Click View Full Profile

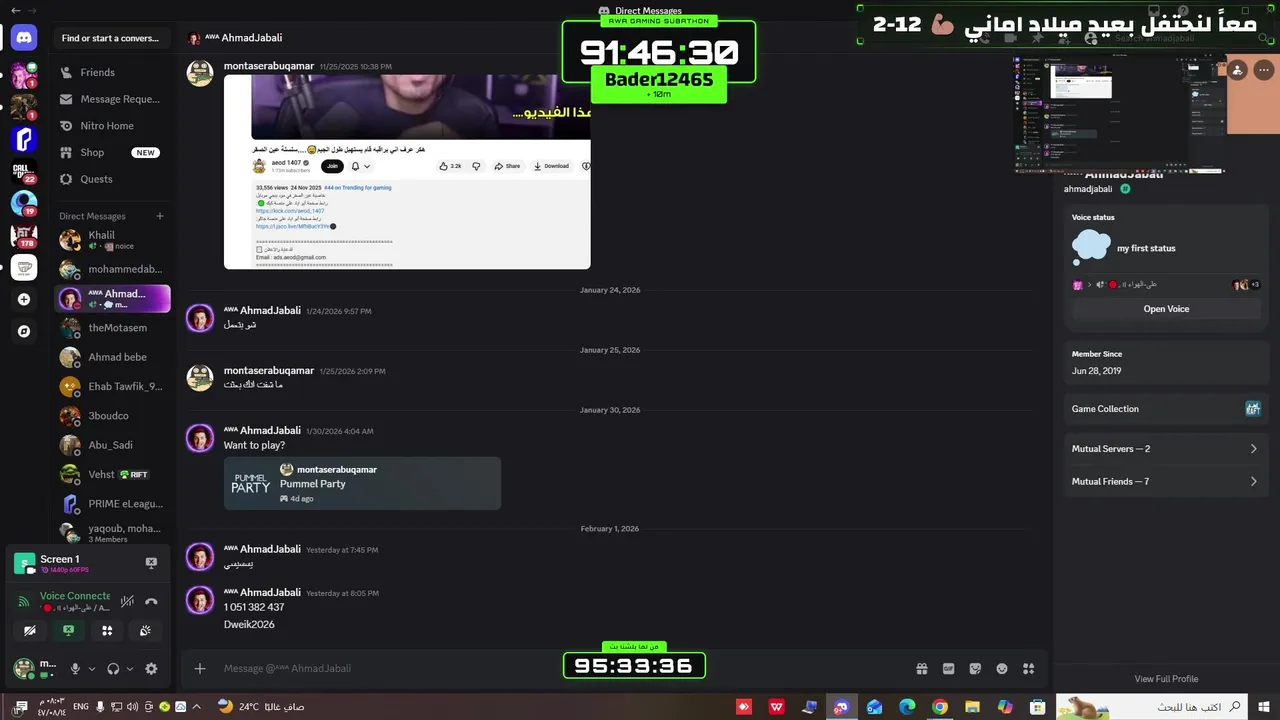1166,679
